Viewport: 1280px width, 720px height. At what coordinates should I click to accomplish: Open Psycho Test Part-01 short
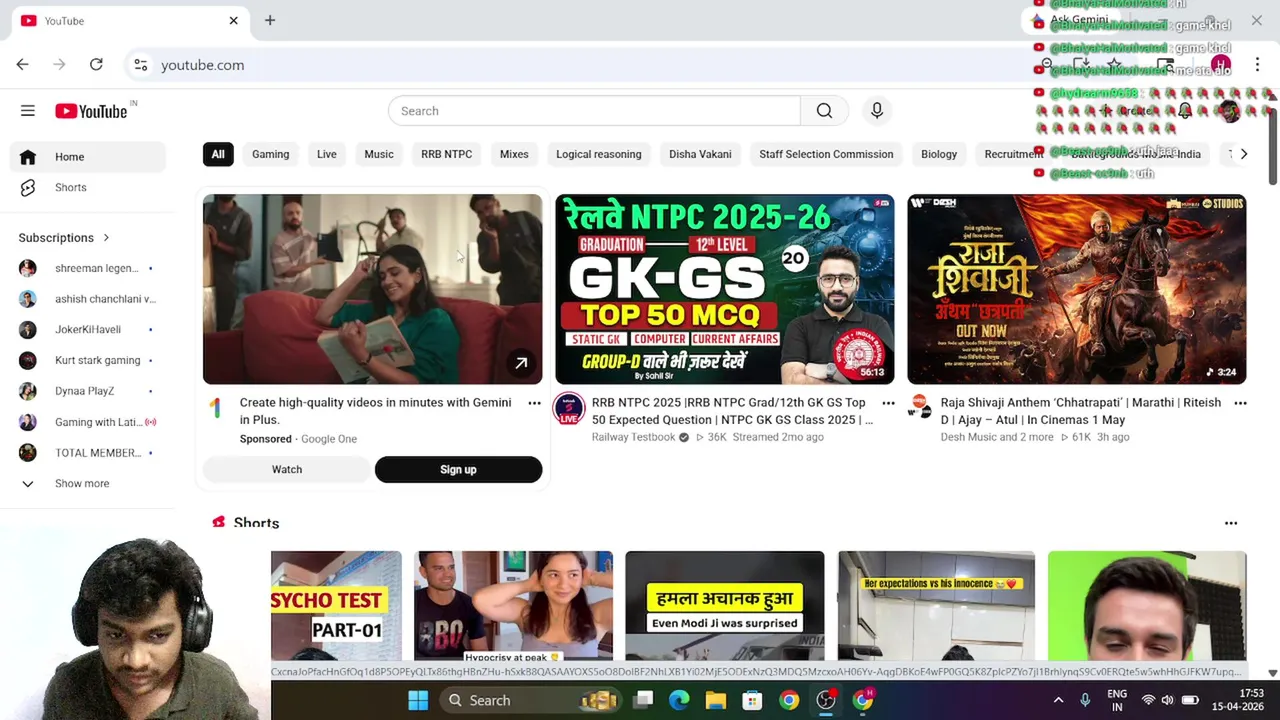pyautogui.click(x=336, y=606)
